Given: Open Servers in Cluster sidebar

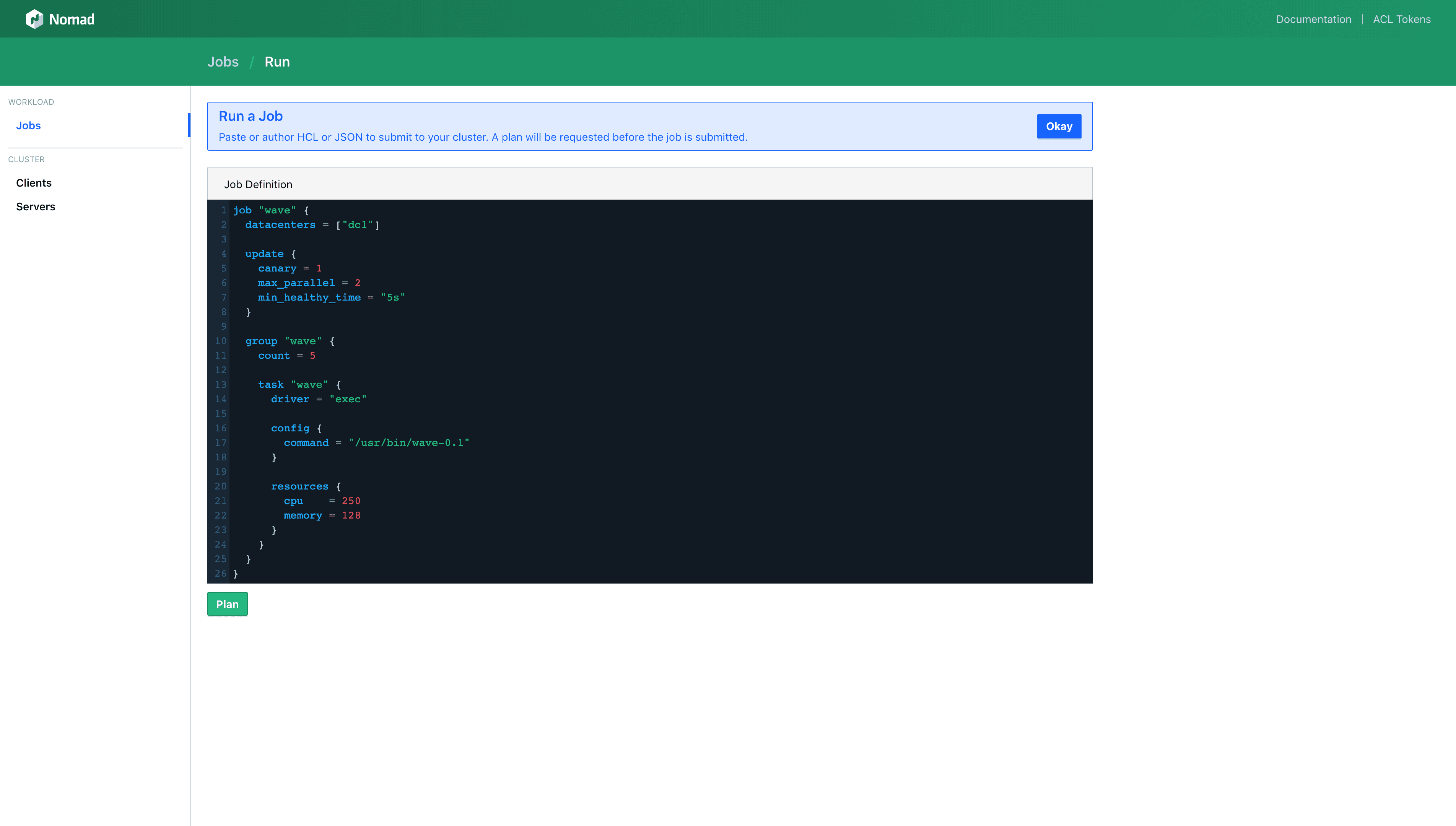Looking at the screenshot, I should [x=35, y=206].
